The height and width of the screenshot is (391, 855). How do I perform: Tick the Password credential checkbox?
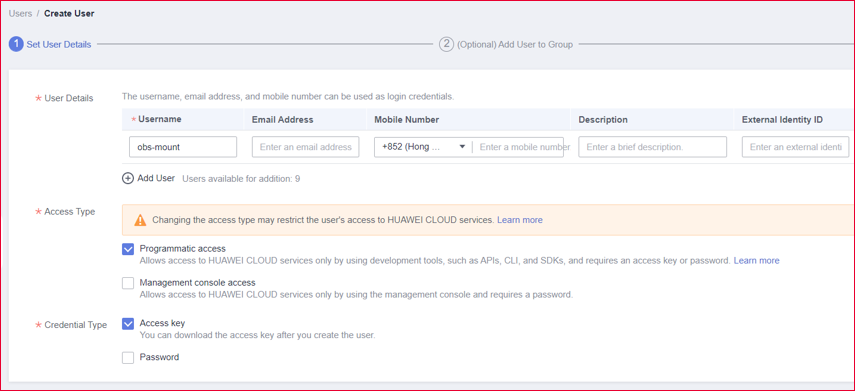tap(128, 358)
